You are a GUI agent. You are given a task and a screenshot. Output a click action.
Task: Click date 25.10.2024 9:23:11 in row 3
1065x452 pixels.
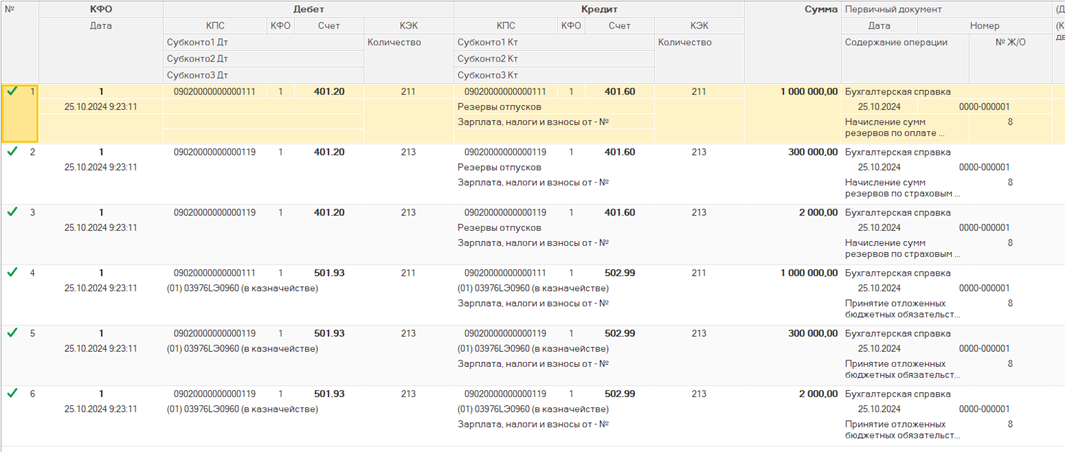pyautogui.click(x=101, y=228)
